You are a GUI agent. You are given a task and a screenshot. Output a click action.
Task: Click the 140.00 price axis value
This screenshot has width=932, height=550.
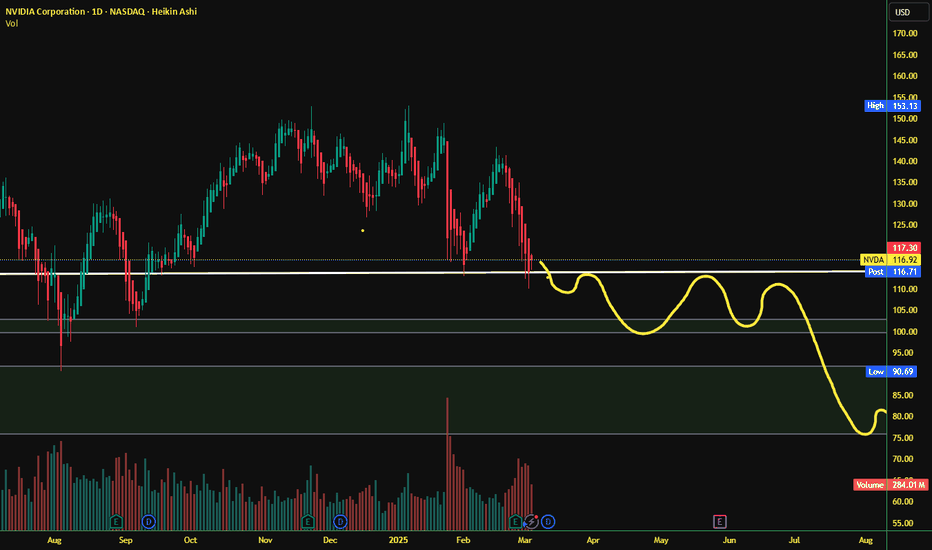905,161
